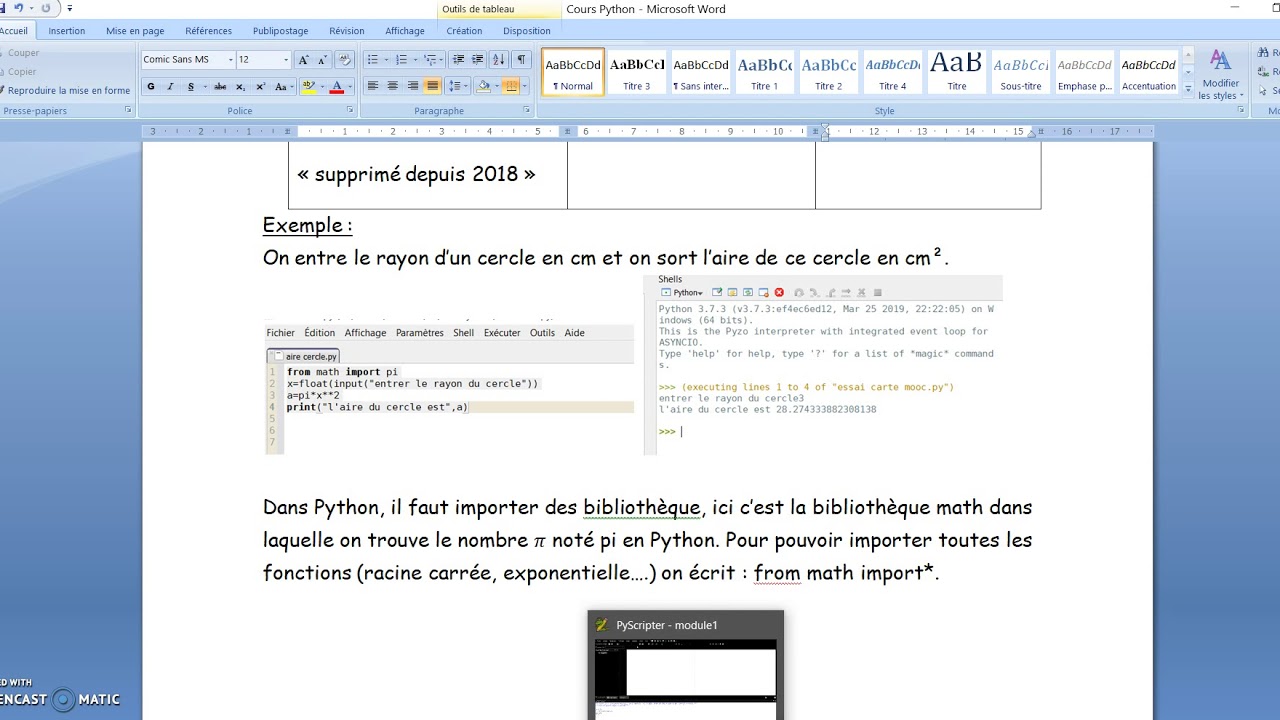Insert numbered list
Image resolution: width=1280 pixels, height=720 pixels.
pos(401,60)
